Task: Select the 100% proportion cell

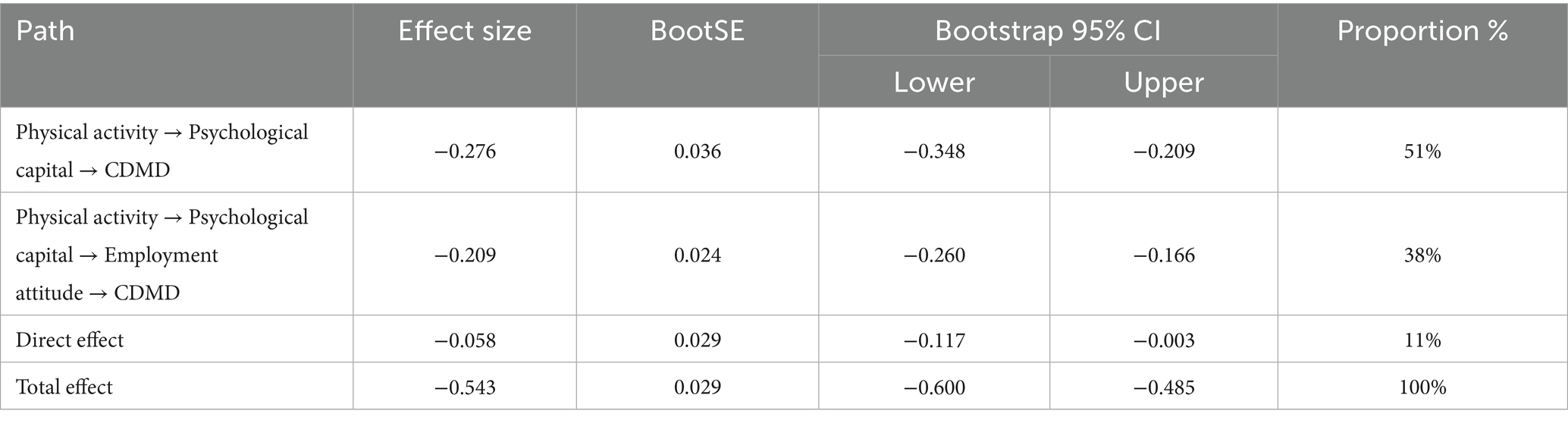Action: 1422,387
